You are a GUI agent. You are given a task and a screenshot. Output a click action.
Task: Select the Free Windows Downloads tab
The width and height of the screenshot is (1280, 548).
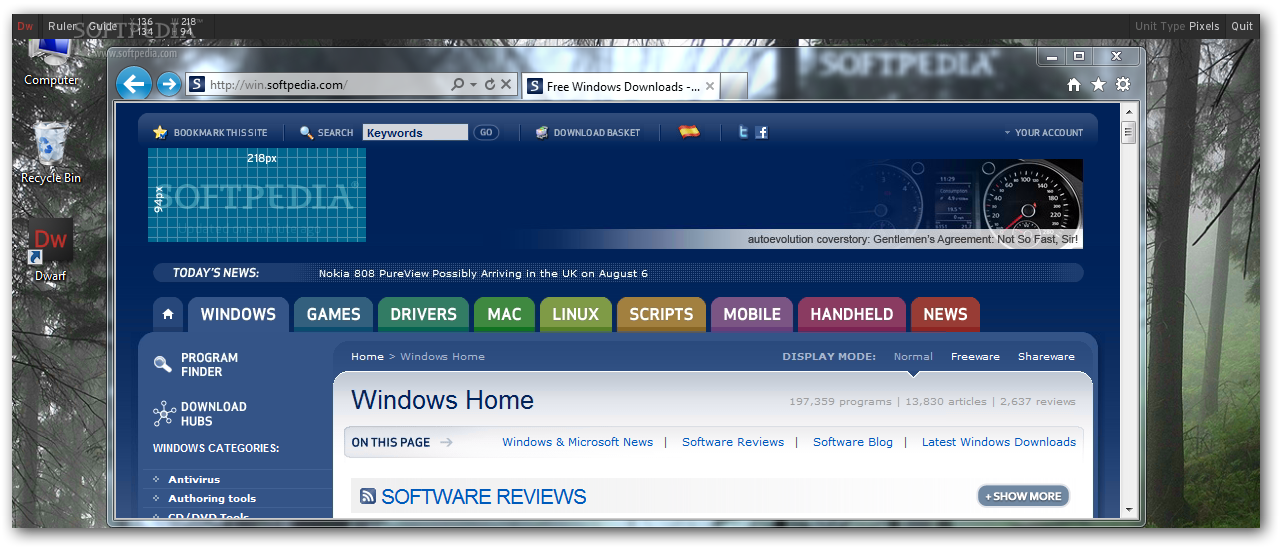620,86
